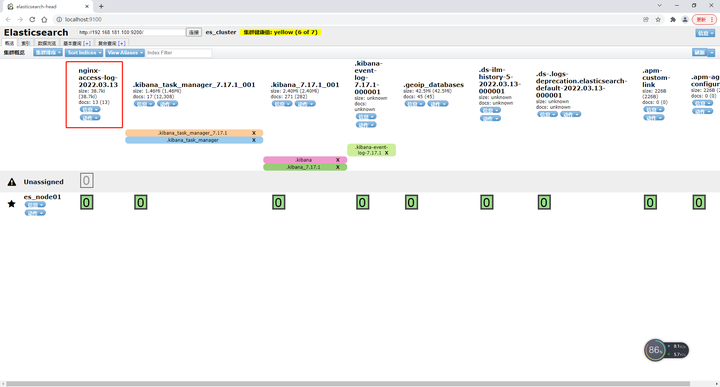Image resolution: width=720 pixels, height=387 pixels.
Task: Remove the .kibana-event-log-7.17.1 alias via its X
Action: click(387, 152)
